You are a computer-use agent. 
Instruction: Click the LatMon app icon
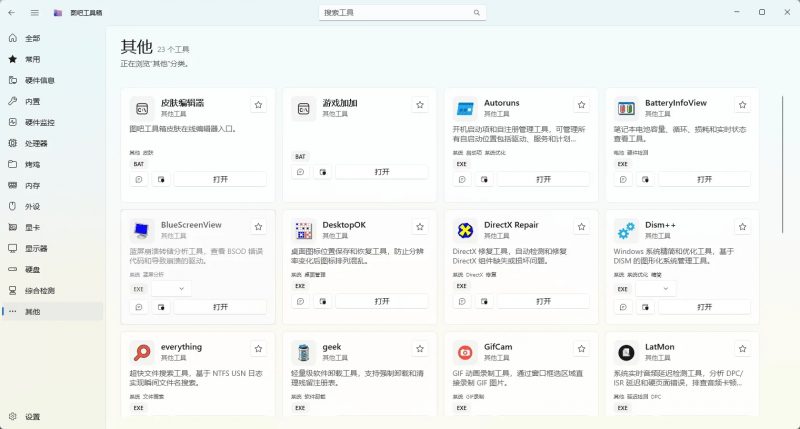click(626, 352)
